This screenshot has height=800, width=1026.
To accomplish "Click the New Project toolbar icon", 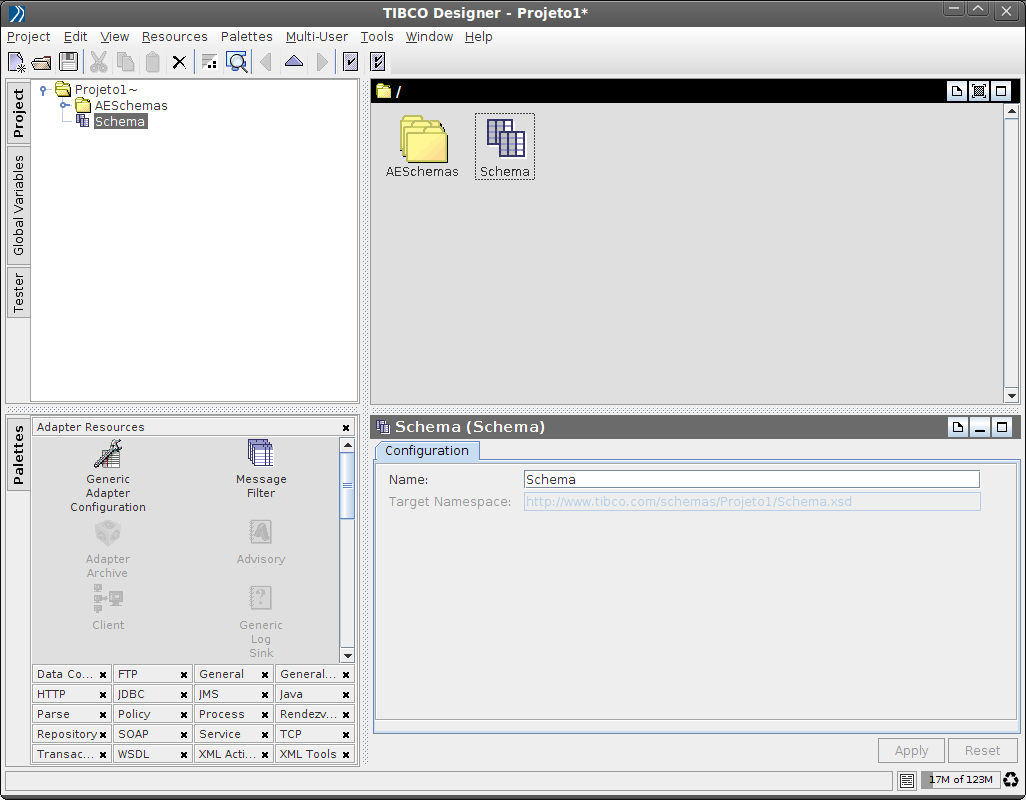I will click(17, 62).
